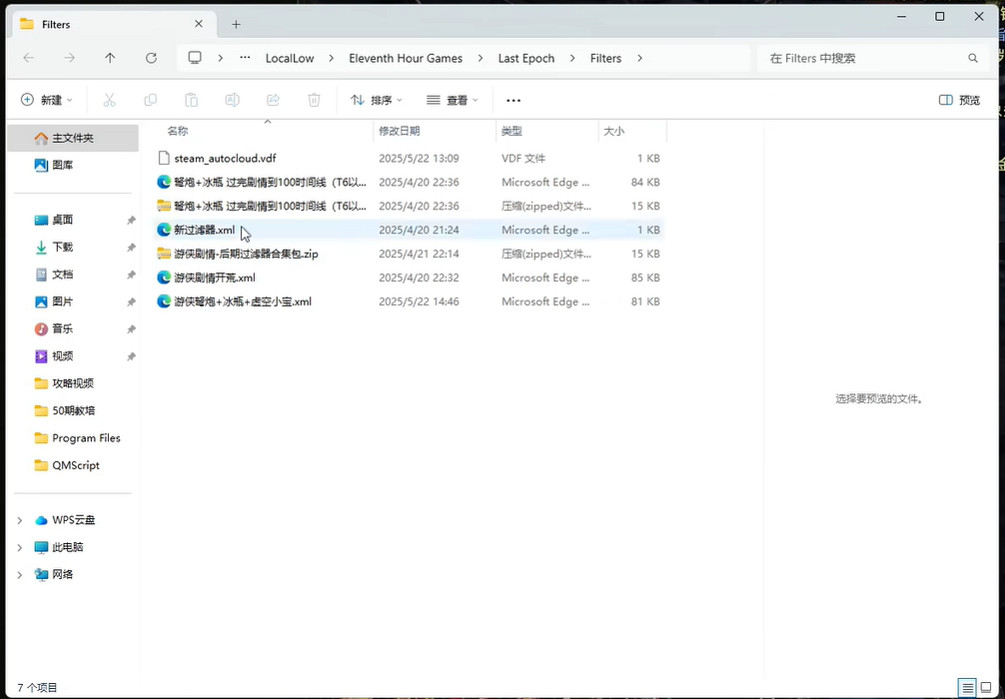The width and height of the screenshot is (1005, 699).
Task: Open the See more ellipsis menu
Action: click(x=513, y=100)
